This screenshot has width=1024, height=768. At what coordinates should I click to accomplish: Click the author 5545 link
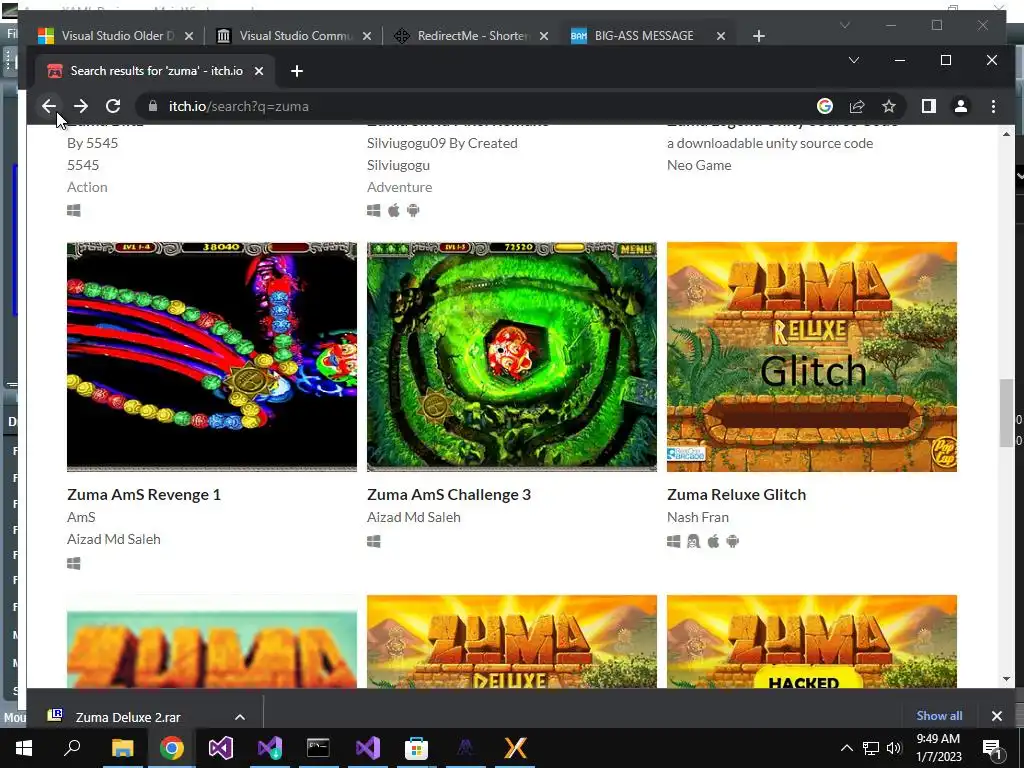(x=83, y=165)
